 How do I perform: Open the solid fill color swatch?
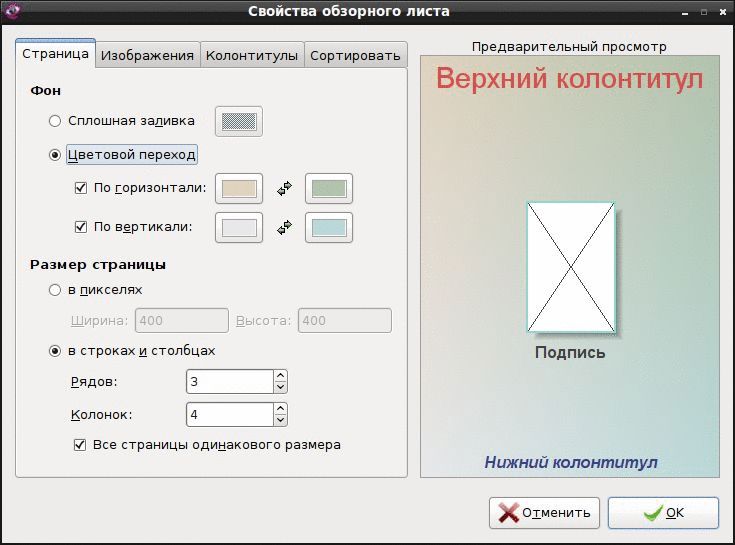coord(239,122)
